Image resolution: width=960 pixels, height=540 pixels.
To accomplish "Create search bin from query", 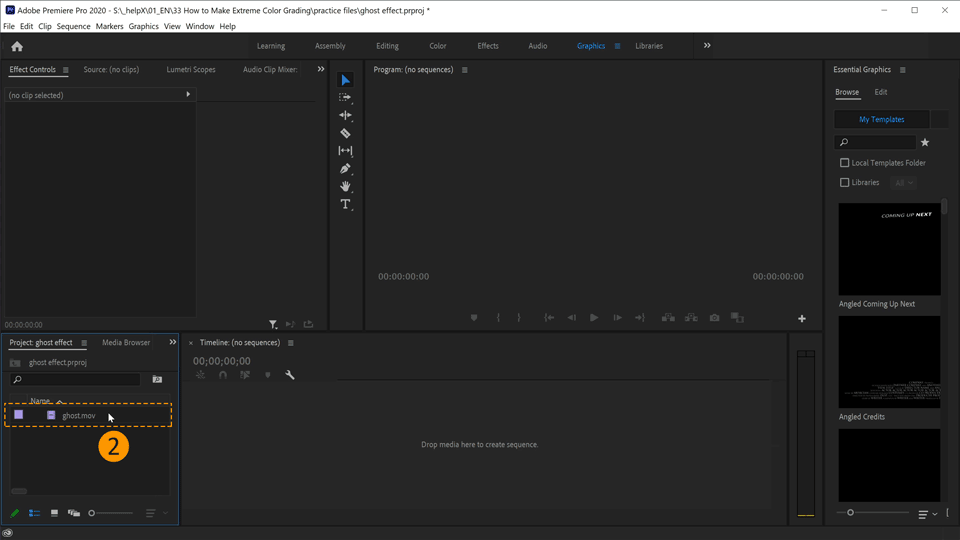I will [x=157, y=380].
